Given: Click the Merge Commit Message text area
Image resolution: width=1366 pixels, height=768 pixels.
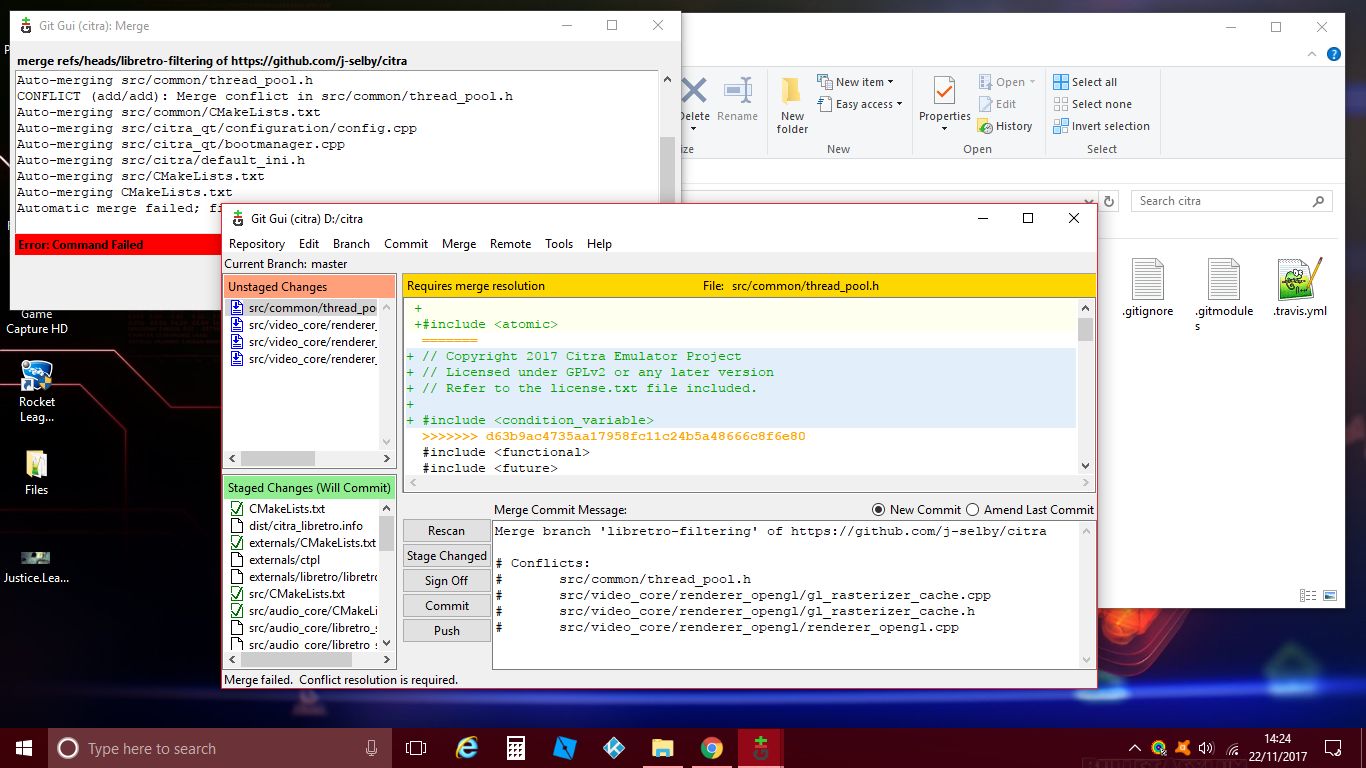Looking at the screenshot, I should coord(786,594).
